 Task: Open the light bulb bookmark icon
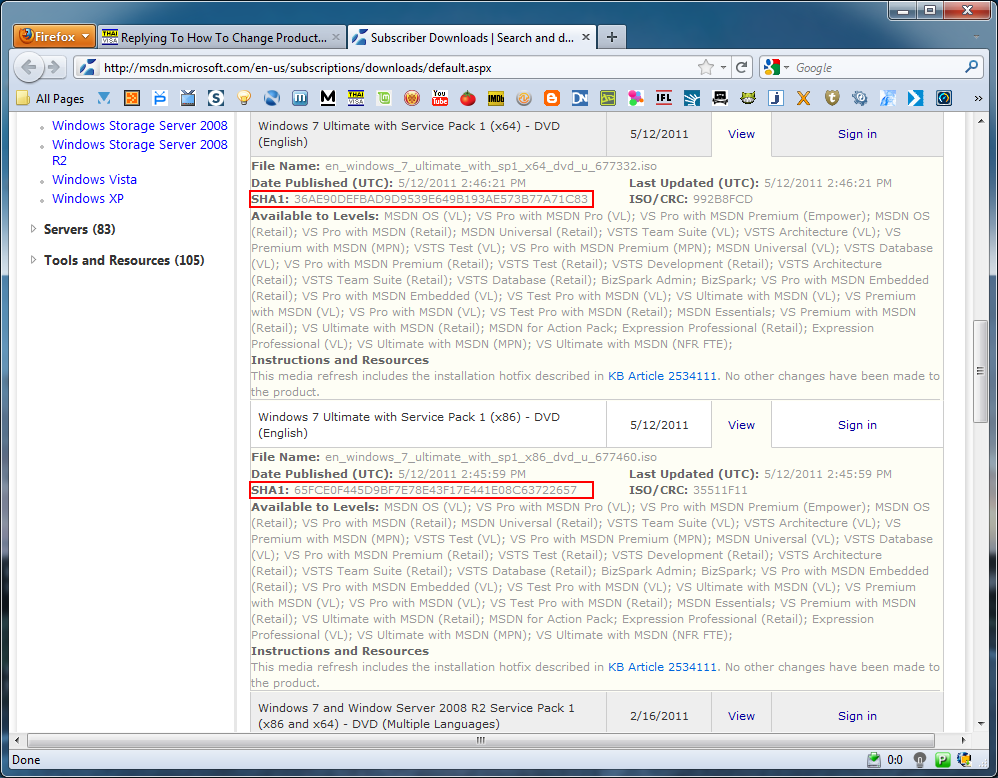point(244,98)
